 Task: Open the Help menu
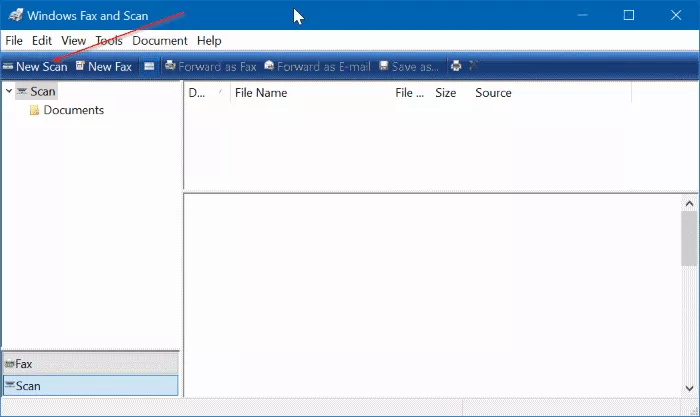click(209, 41)
